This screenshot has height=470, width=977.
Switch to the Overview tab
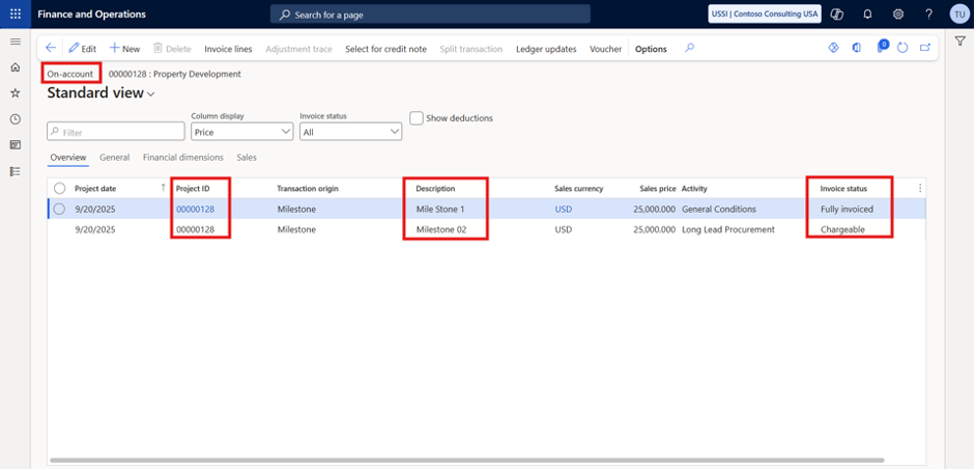[x=68, y=158]
